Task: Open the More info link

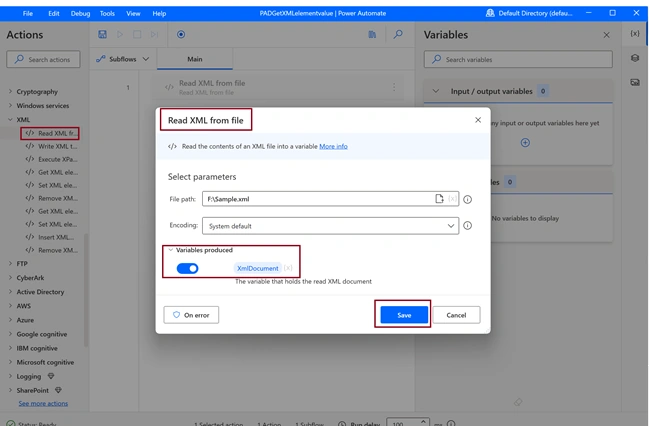Action: point(333,146)
